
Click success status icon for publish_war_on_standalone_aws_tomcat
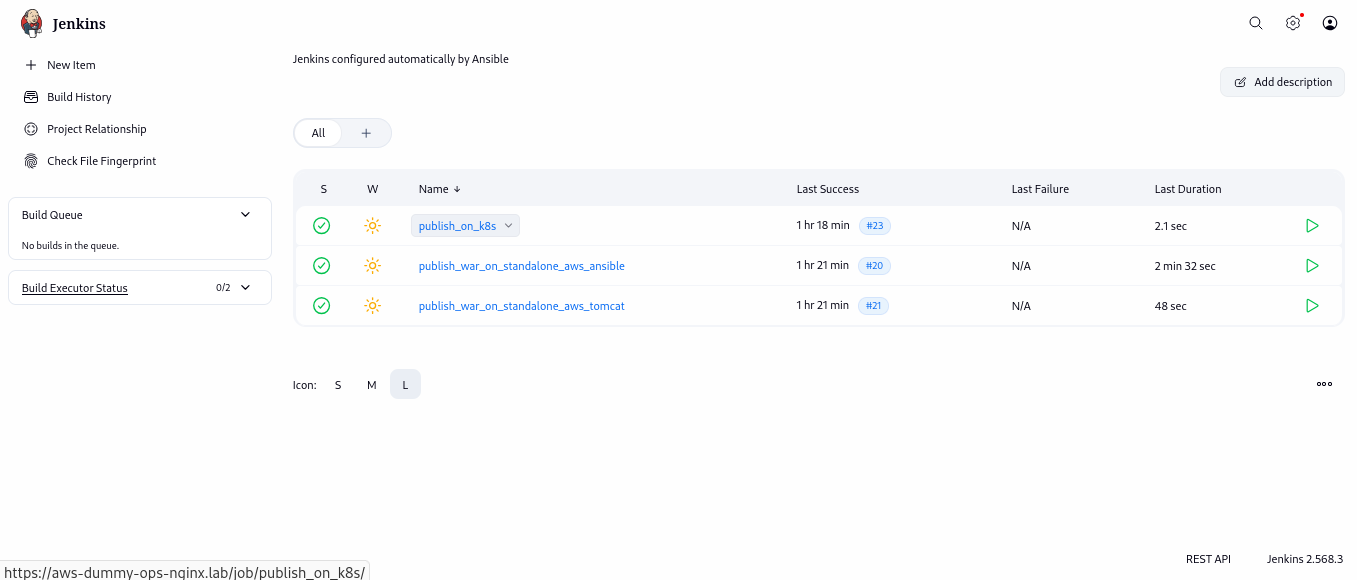pos(322,306)
